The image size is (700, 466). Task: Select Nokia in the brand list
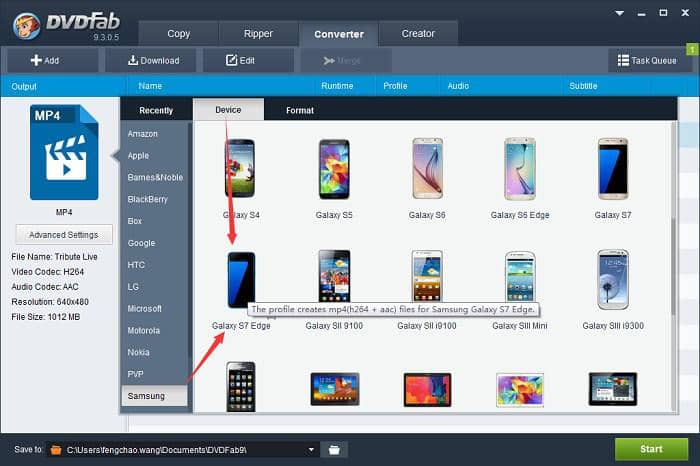154,352
